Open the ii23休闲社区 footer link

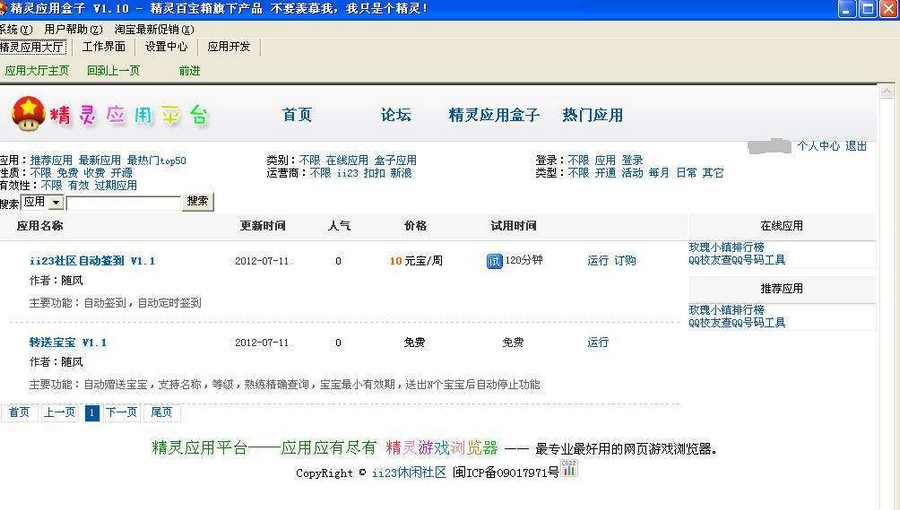pos(409,473)
